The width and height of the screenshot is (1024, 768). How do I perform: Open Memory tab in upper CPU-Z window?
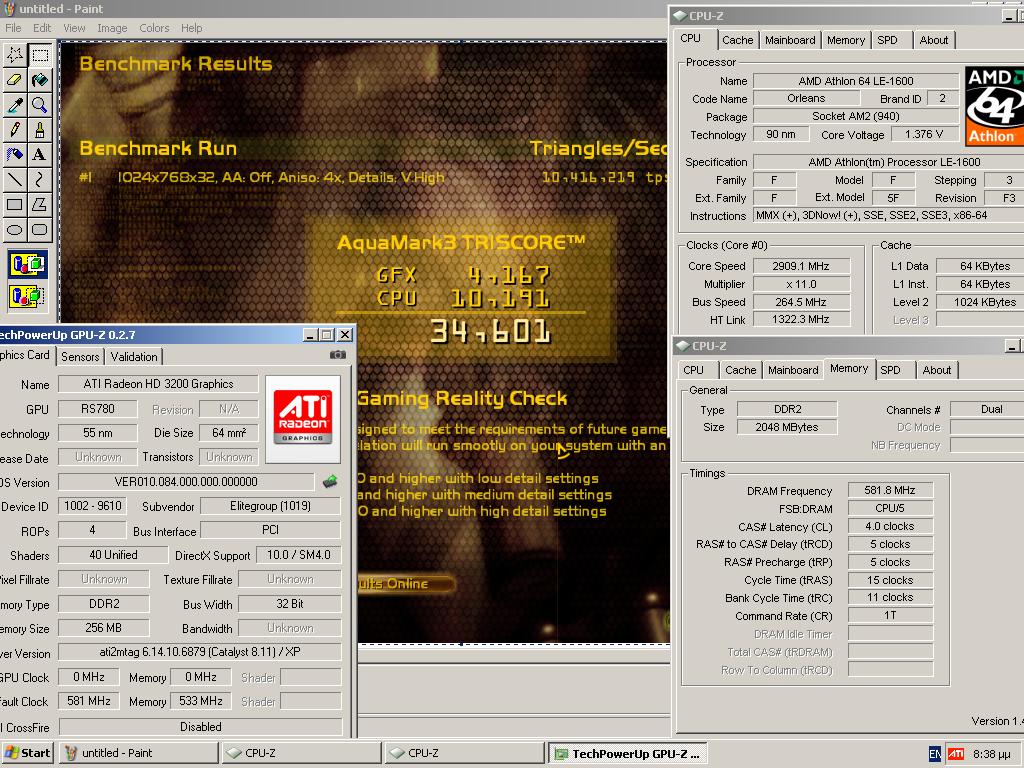pos(846,40)
